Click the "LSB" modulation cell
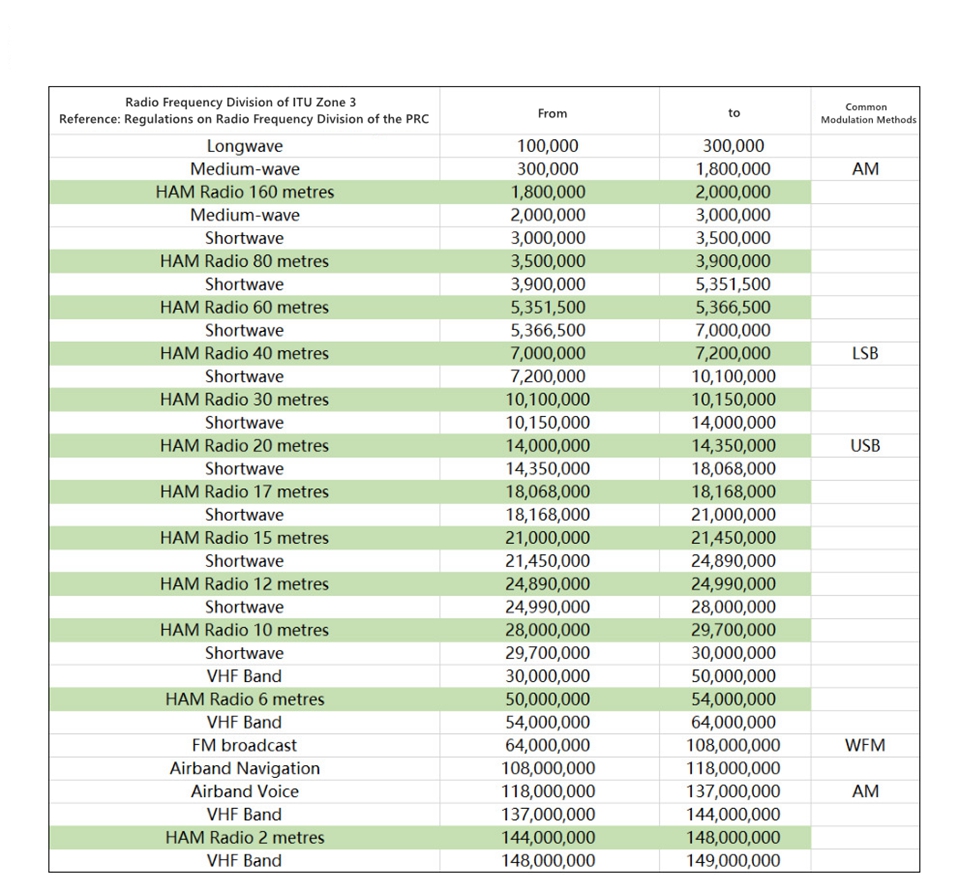Screen dimensions: 960x892 [x=865, y=353]
